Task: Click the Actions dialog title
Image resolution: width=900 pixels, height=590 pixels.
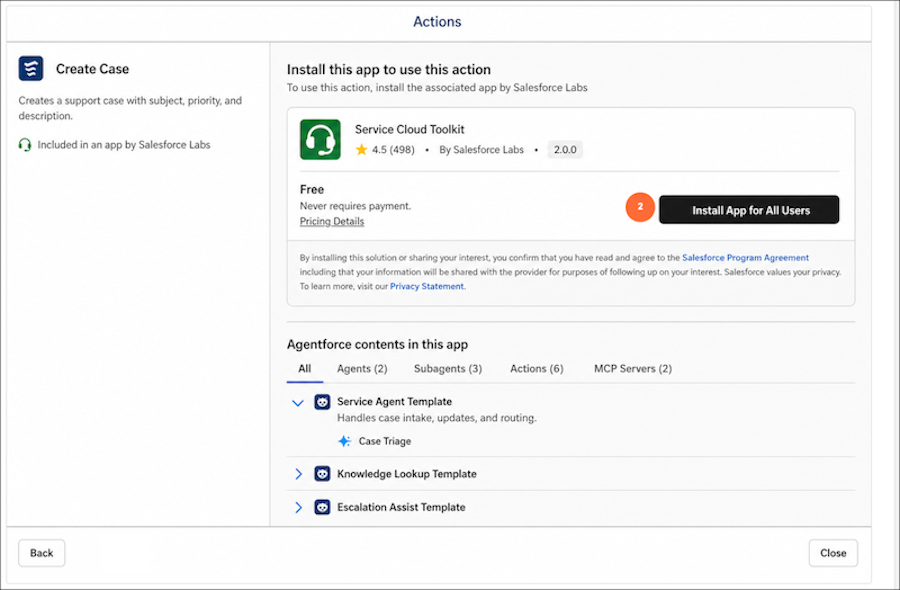Action: tap(437, 22)
